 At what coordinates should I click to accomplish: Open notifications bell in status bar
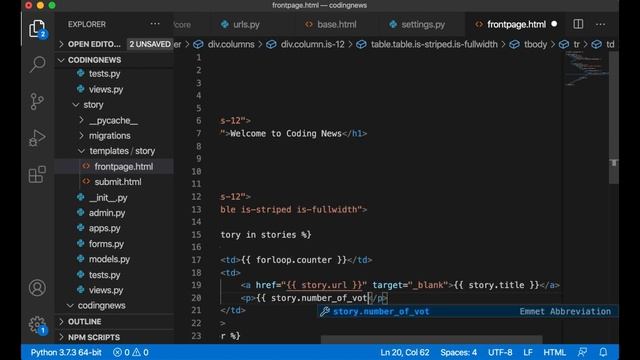(x=603, y=352)
